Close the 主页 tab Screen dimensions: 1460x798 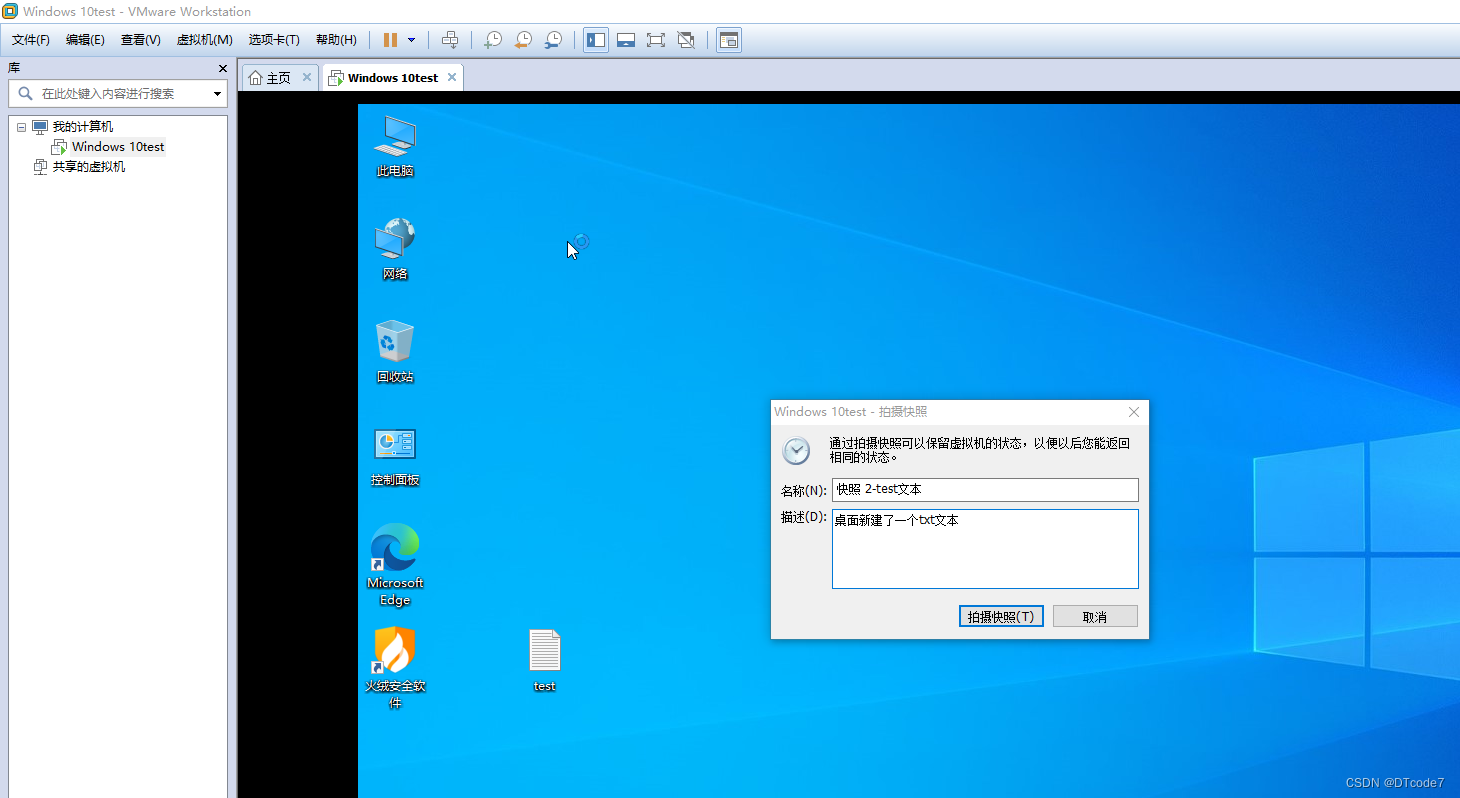tap(307, 77)
